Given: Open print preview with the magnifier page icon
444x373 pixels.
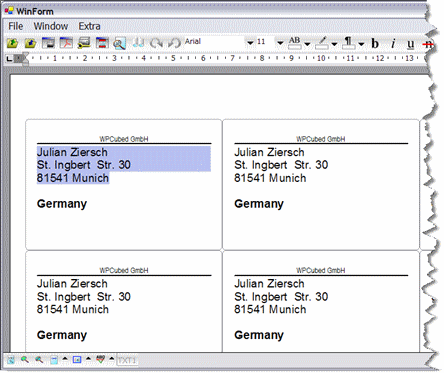Looking at the screenshot, I should [119, 43].
